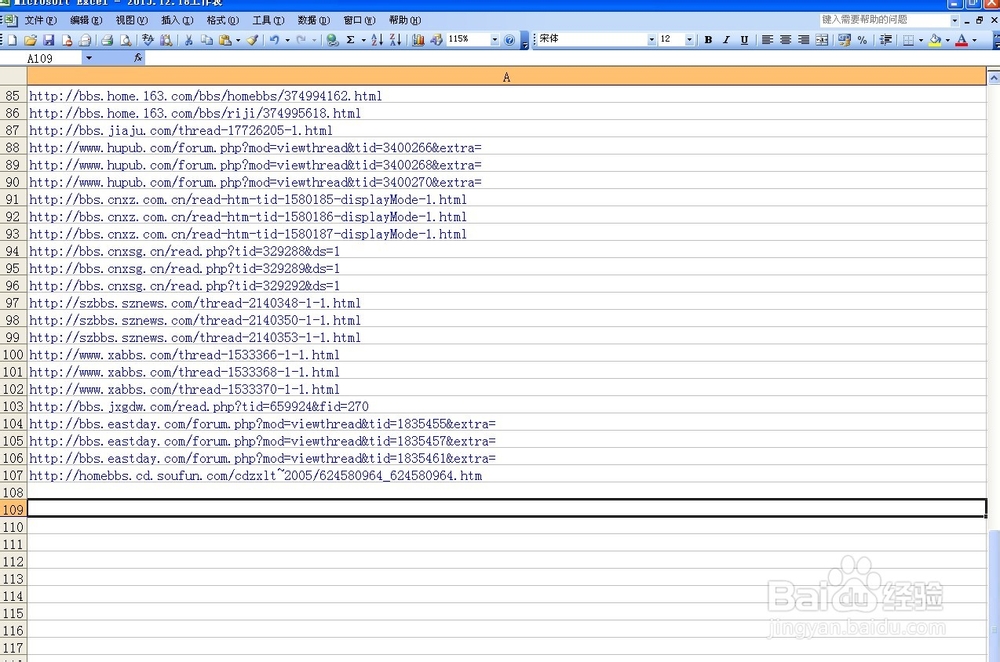Expand the Paste options arrow
Image resolution: width=1000 pixels, height=662 pixels.
coord(238,40)
